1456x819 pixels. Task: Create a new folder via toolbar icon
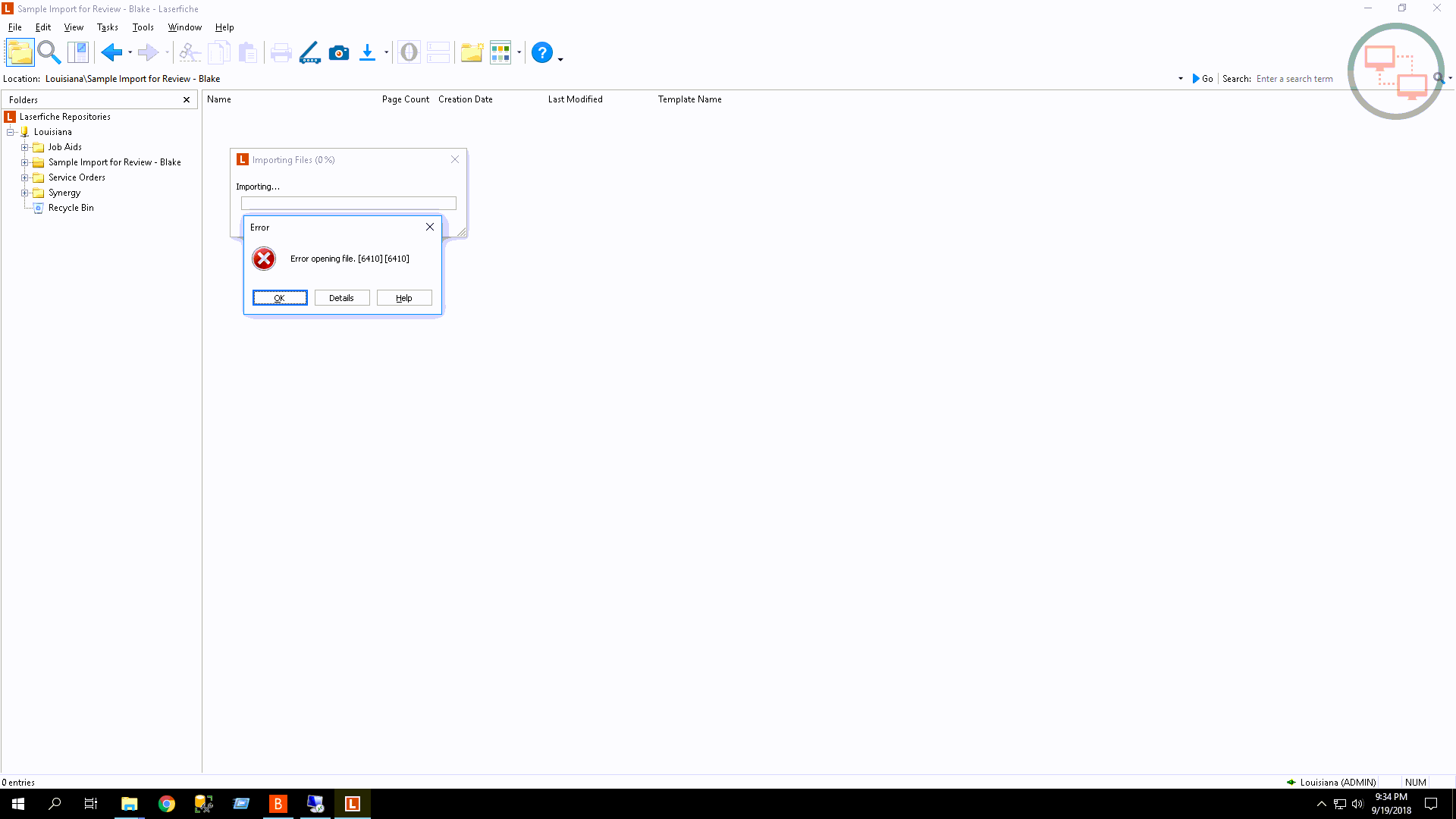pyautogui.click(x=471, y=52)
